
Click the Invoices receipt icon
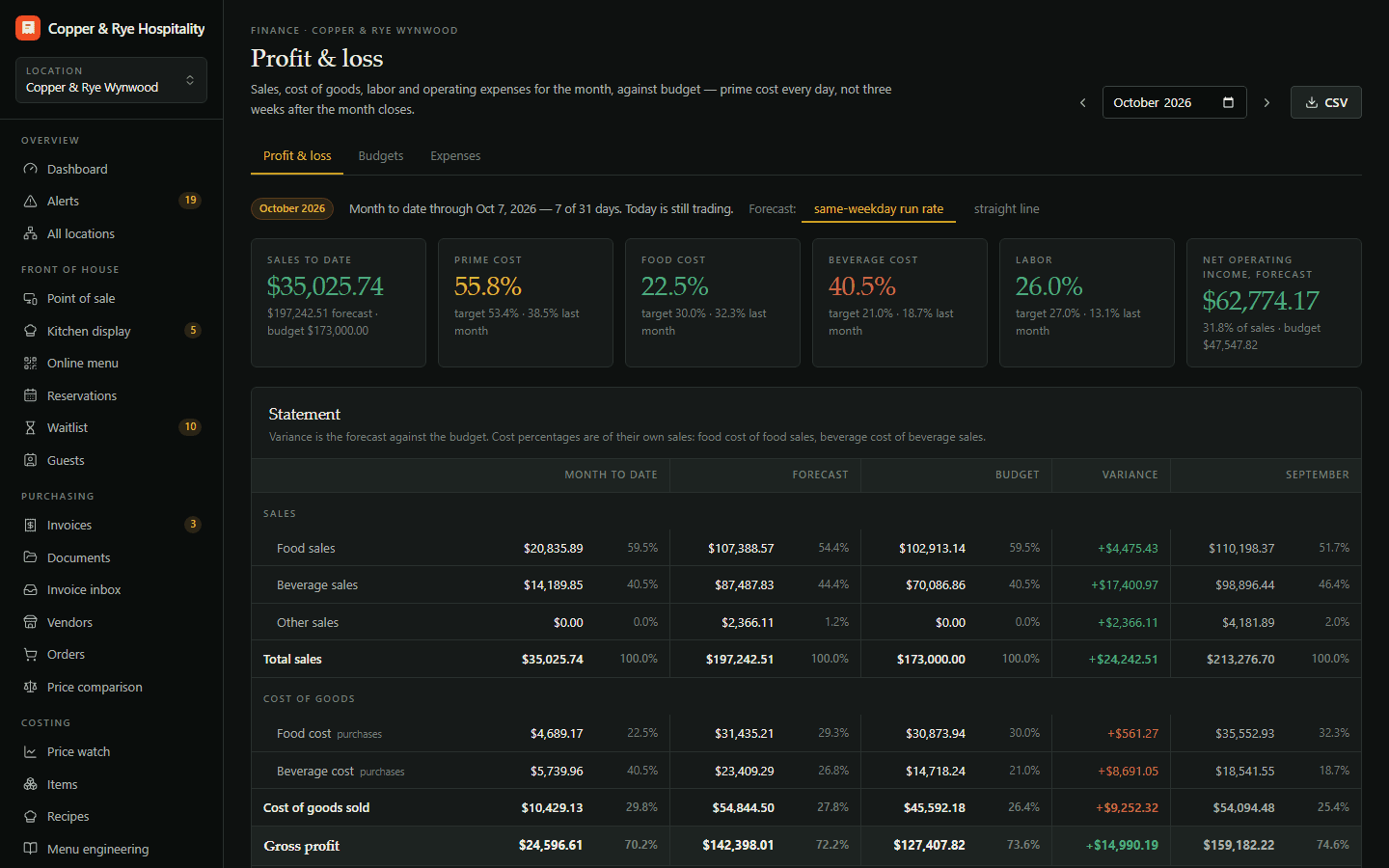click(x=30, y=525)
